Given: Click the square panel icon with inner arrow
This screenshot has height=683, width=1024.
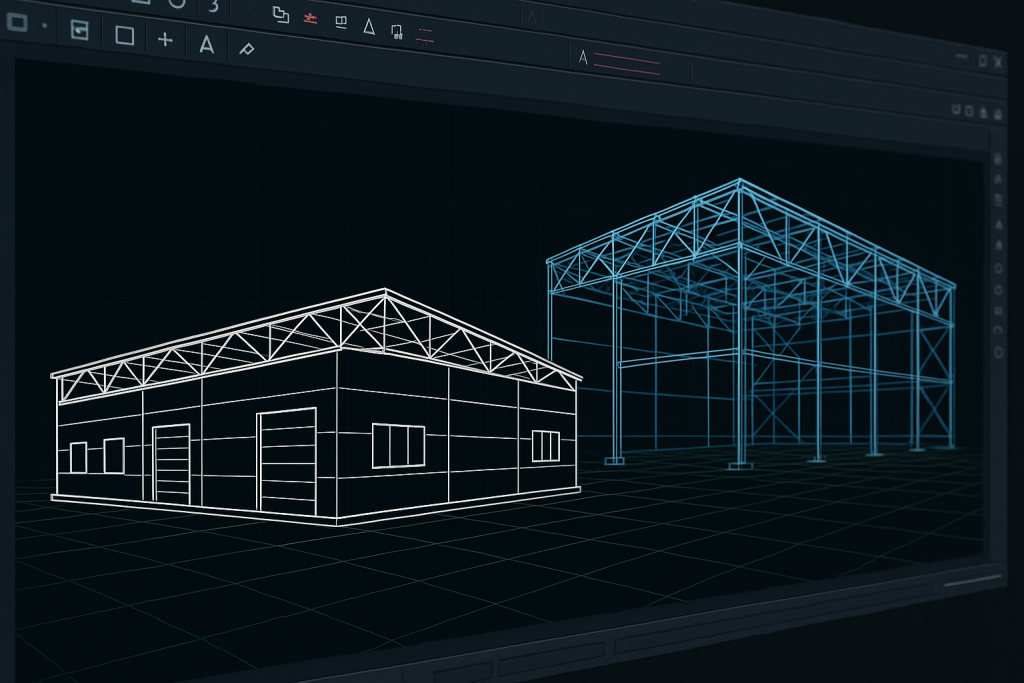Looking at the screenshot, I should [80, 30].
